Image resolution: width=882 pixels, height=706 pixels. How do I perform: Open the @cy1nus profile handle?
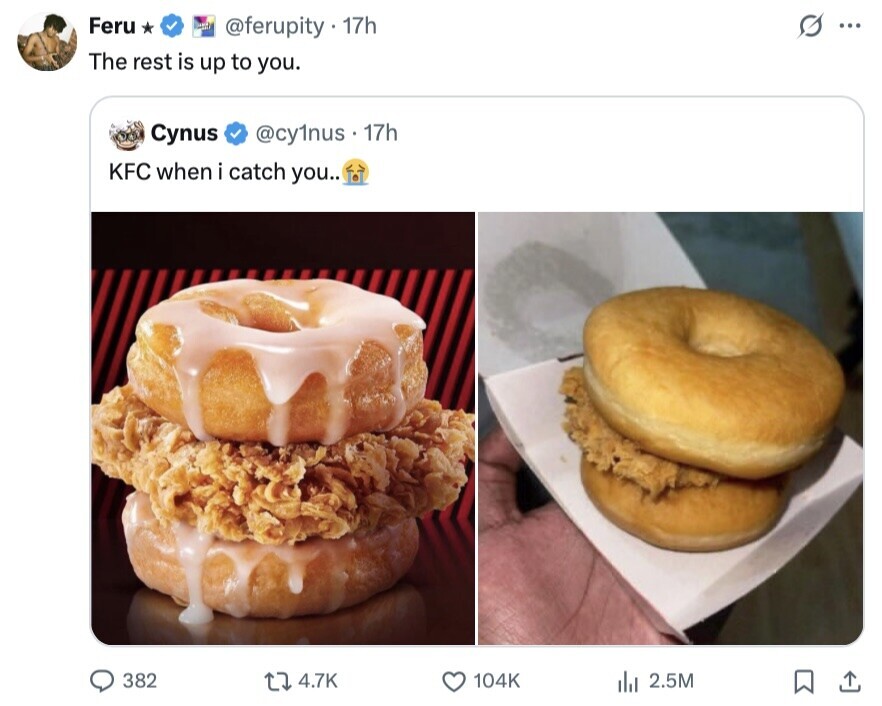pos(300,132)
